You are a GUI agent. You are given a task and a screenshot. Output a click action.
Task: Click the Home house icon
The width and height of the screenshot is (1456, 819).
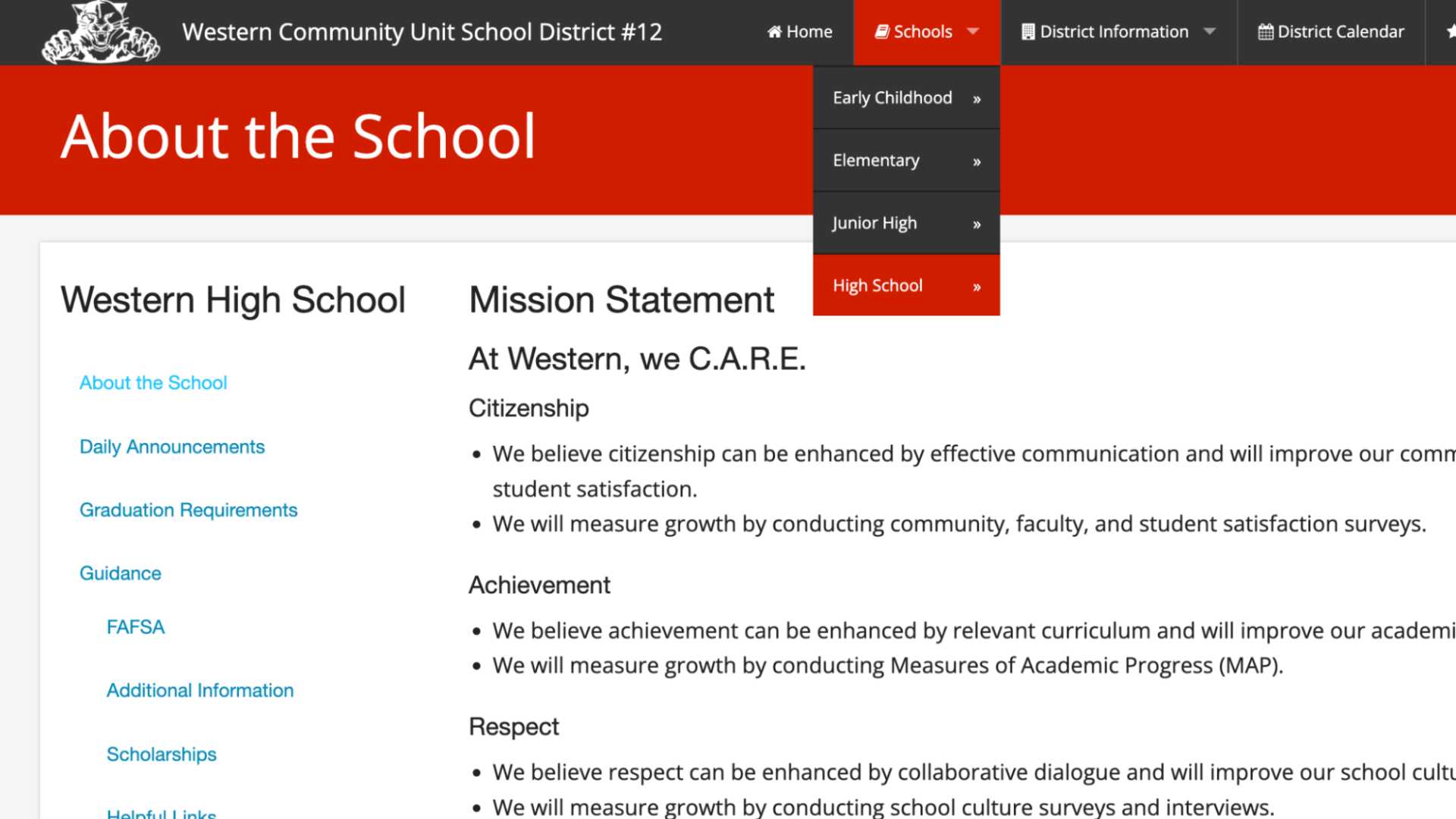point(774,32)
